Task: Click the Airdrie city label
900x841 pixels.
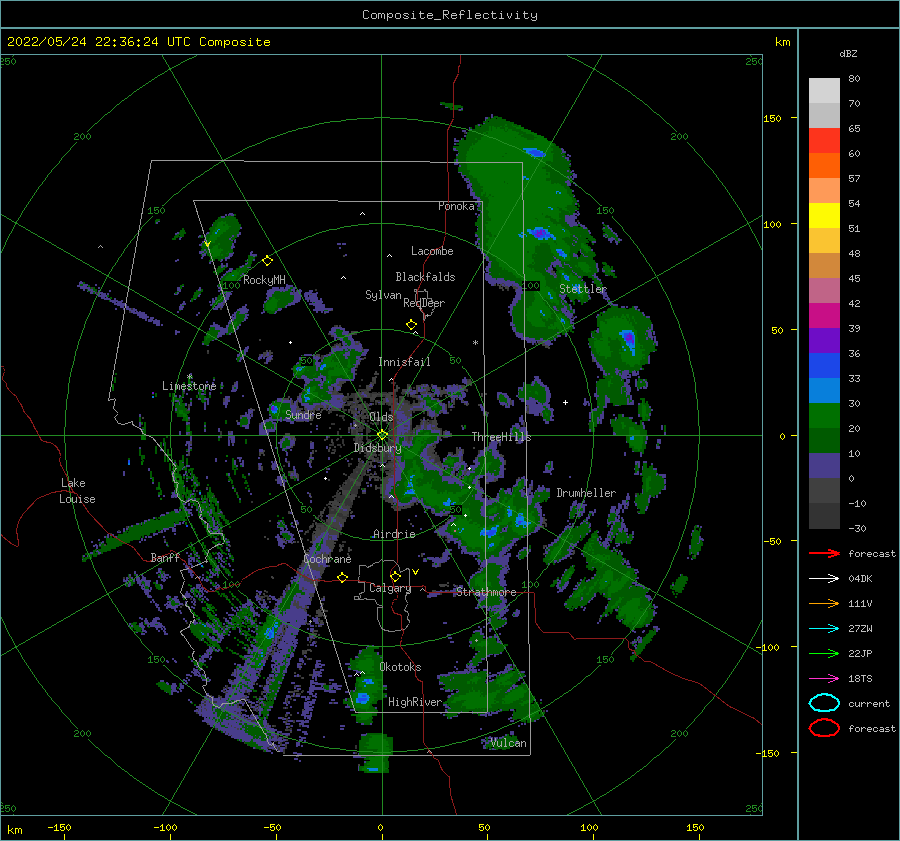Action: coord(394,534)
